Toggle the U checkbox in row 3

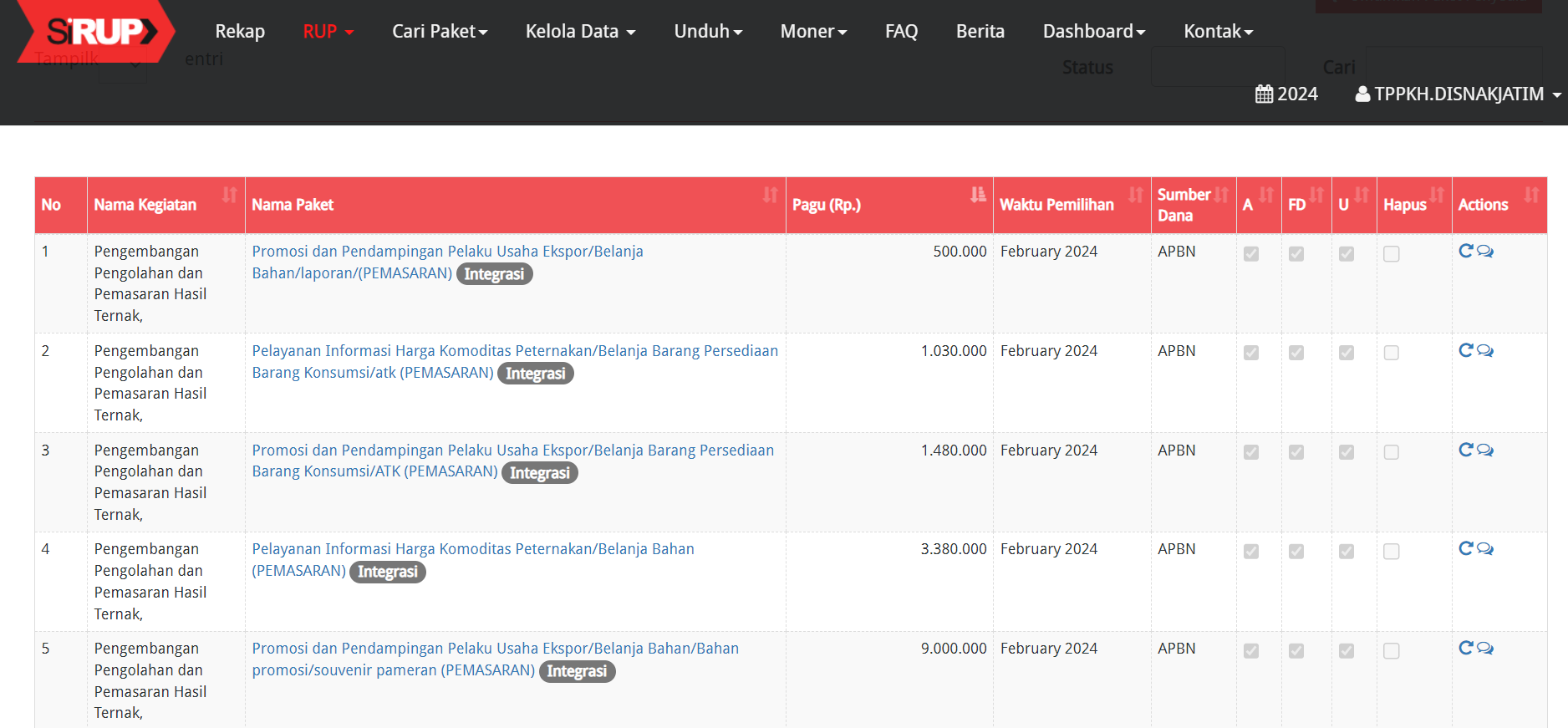[1347, 452]
